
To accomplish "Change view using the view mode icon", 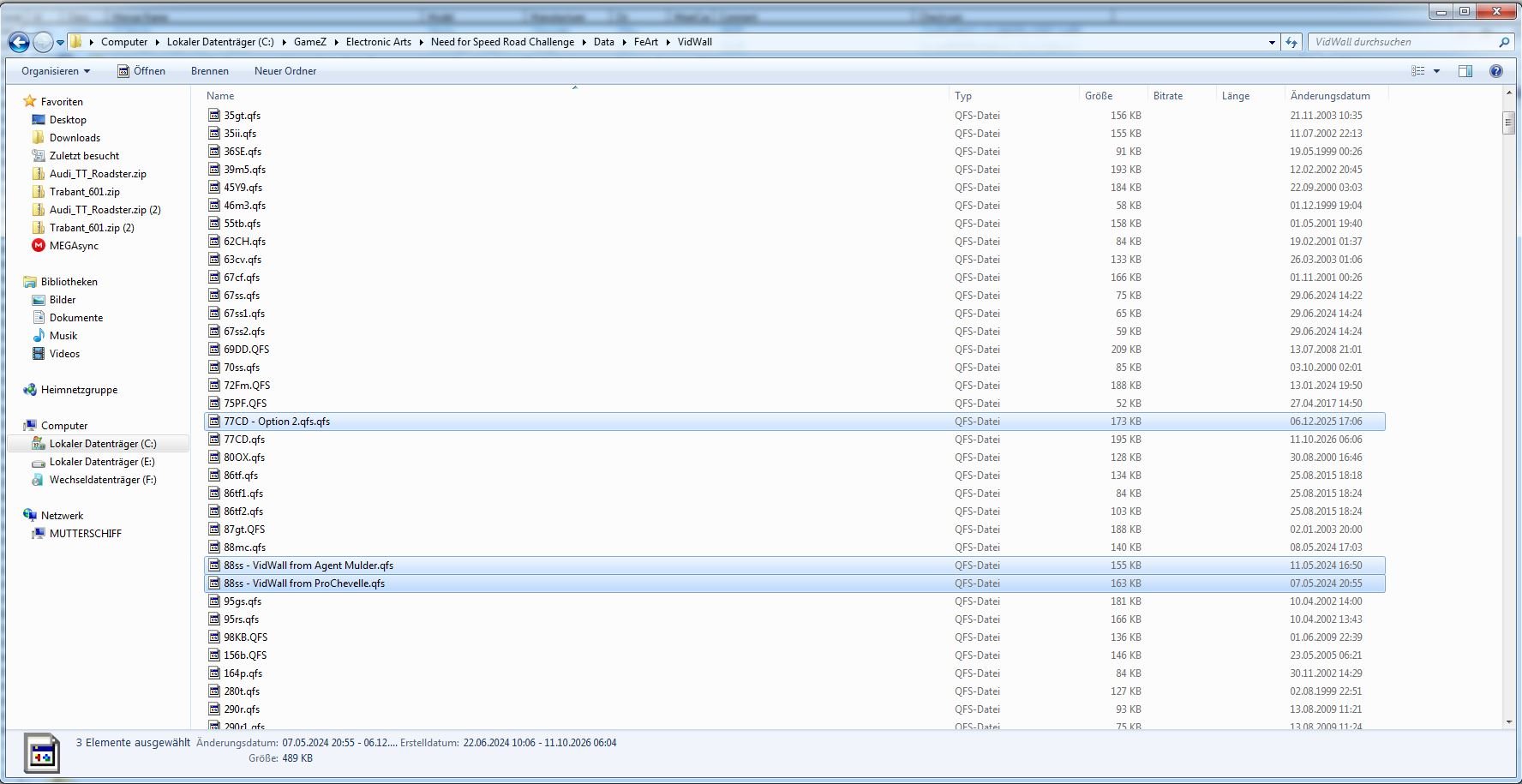I will 1418,71.
